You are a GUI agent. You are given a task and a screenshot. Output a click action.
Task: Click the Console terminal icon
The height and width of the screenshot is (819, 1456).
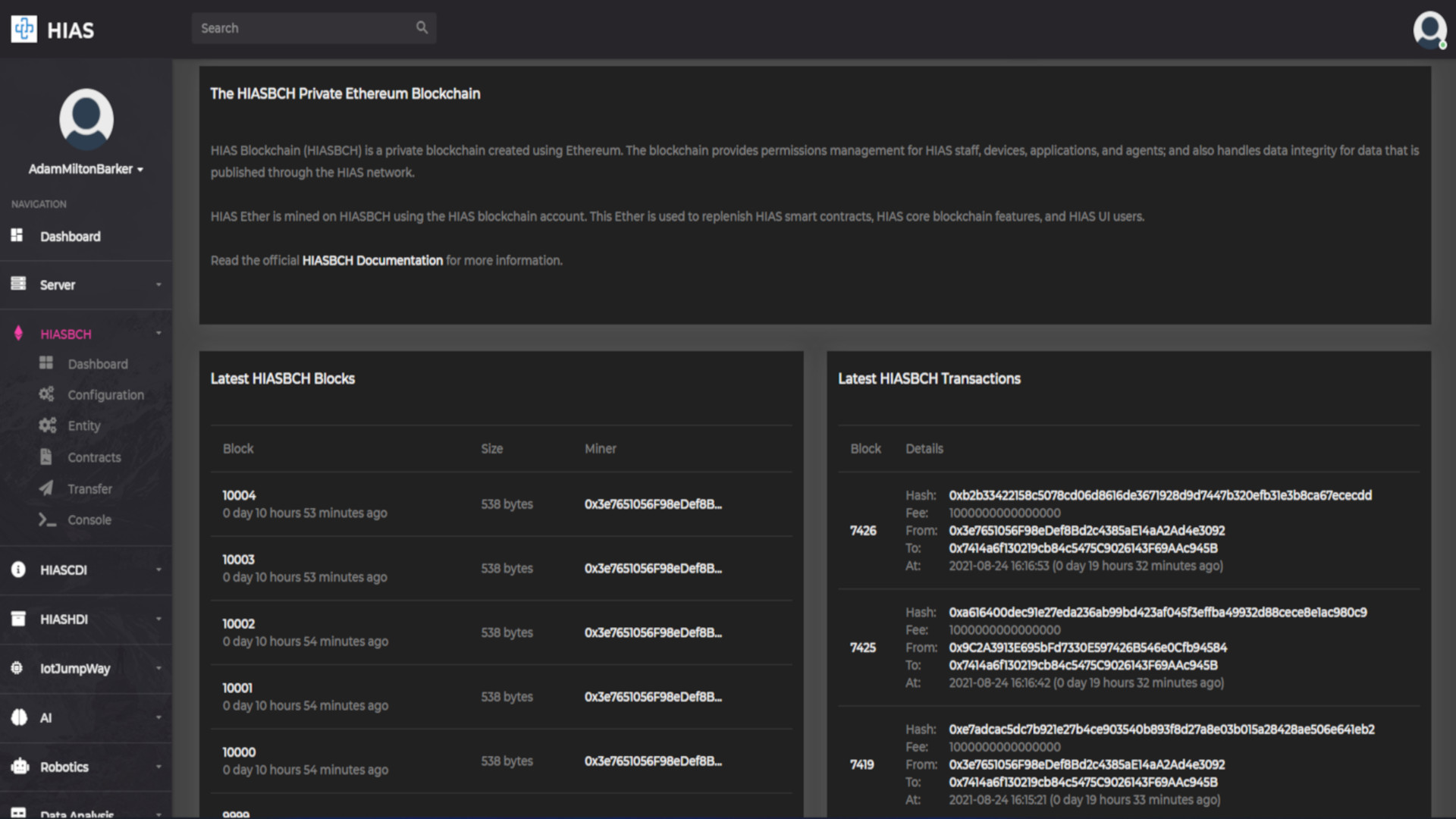[47, 519]
